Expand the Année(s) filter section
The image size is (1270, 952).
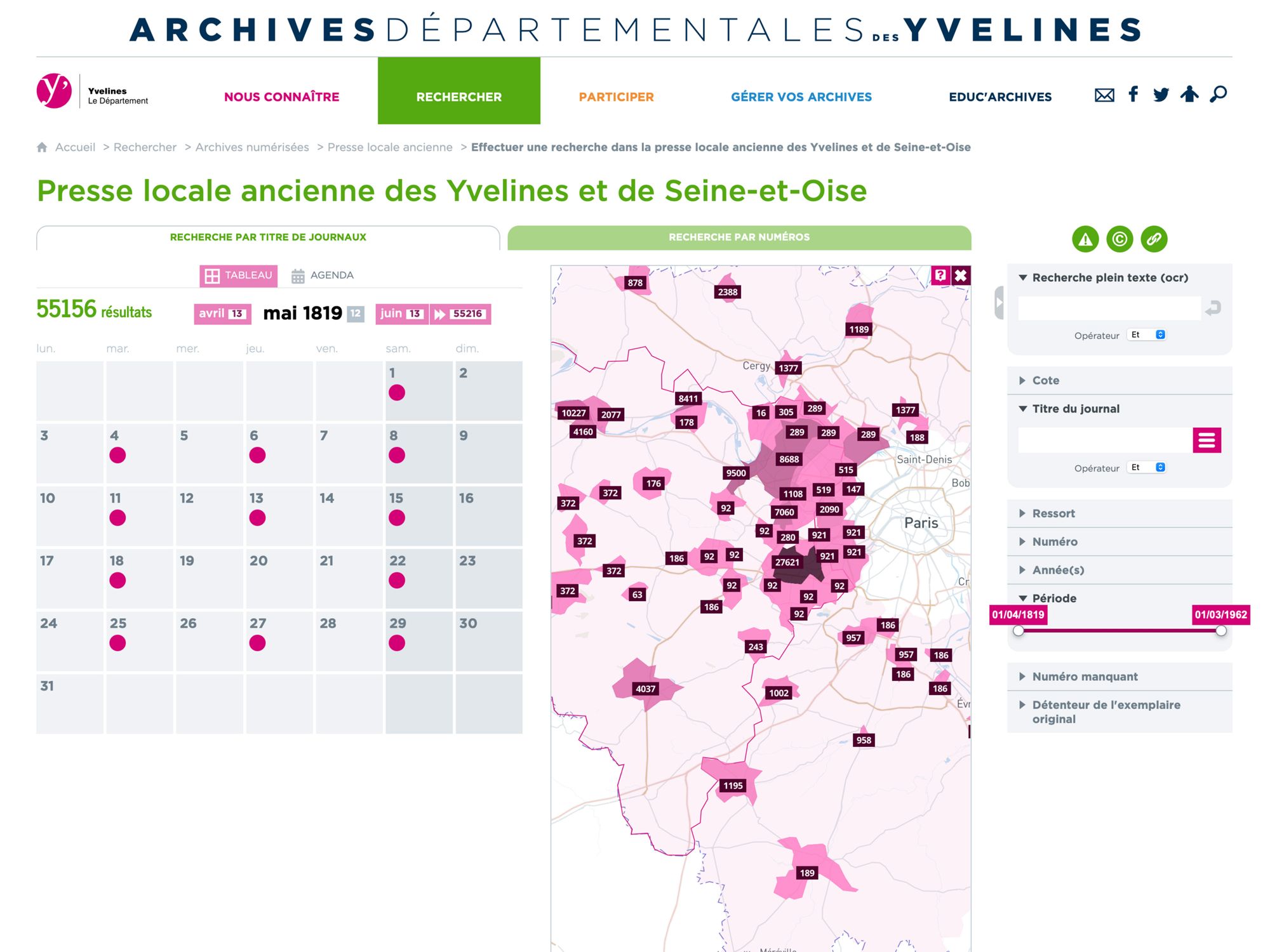pos(1057,570)
